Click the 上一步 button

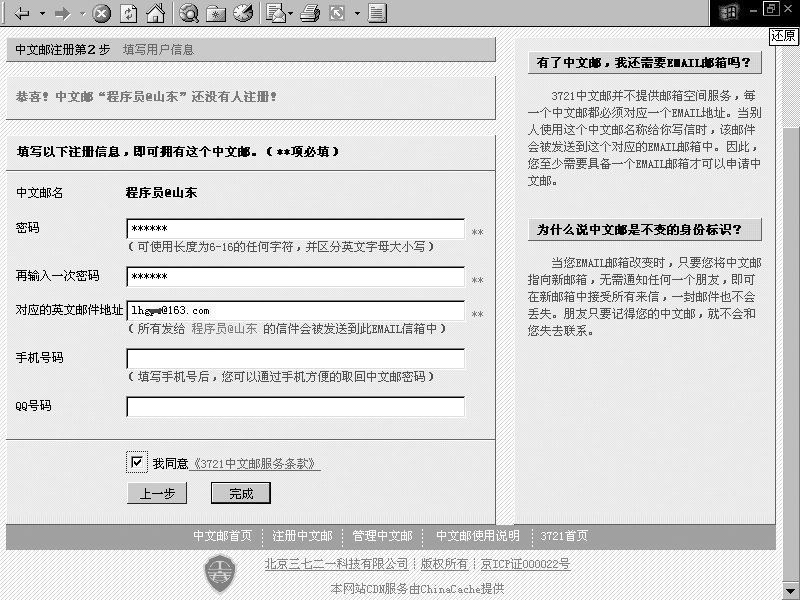click(157, 493)
